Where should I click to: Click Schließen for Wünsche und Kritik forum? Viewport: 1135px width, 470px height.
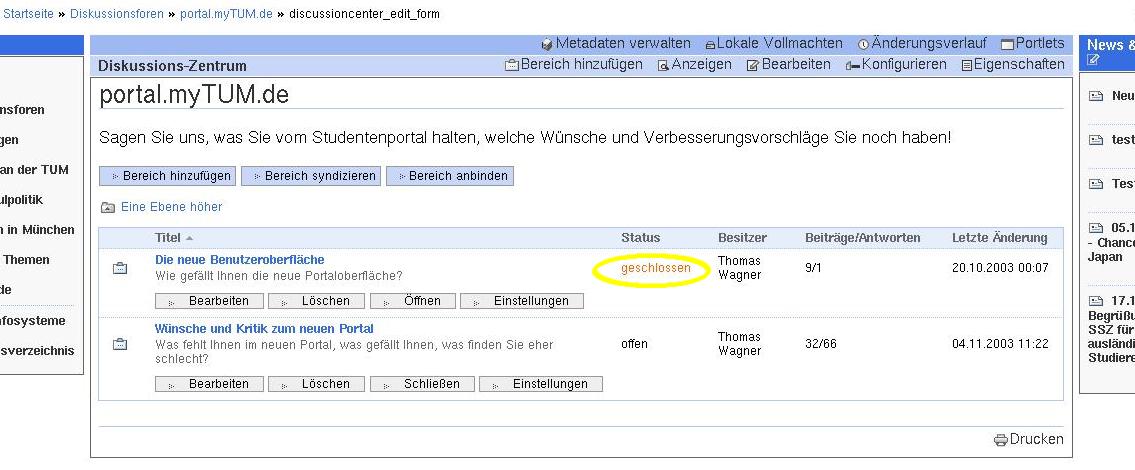(x=422, y=384)
